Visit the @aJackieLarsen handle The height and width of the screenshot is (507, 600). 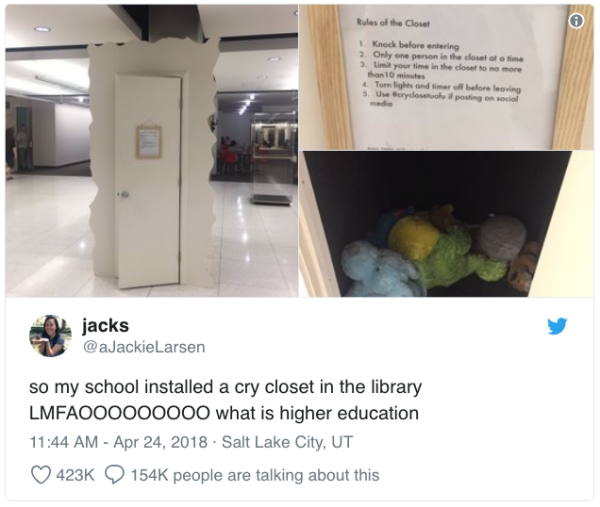(144, 347)
